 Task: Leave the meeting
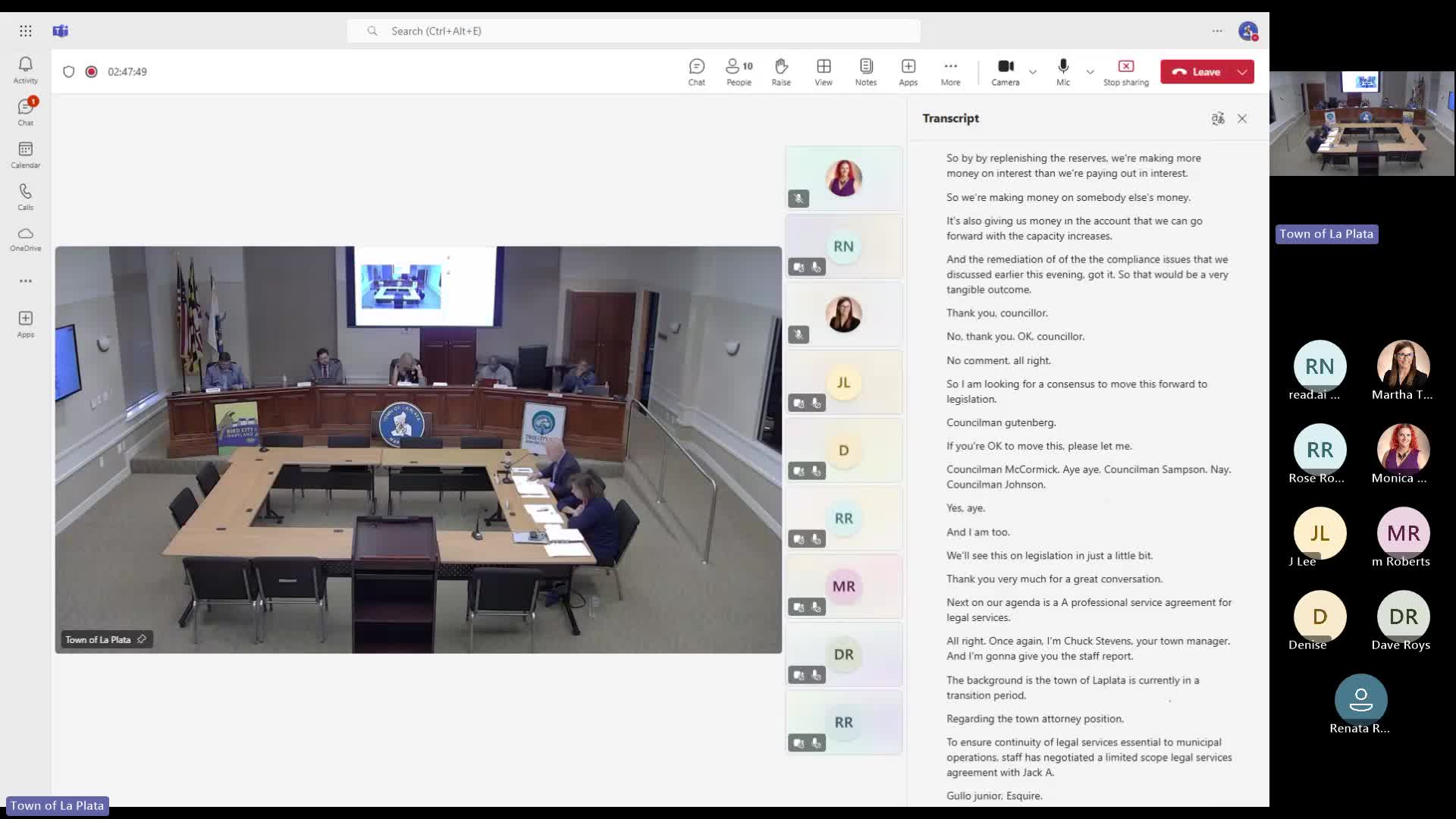click(1197, 72)
